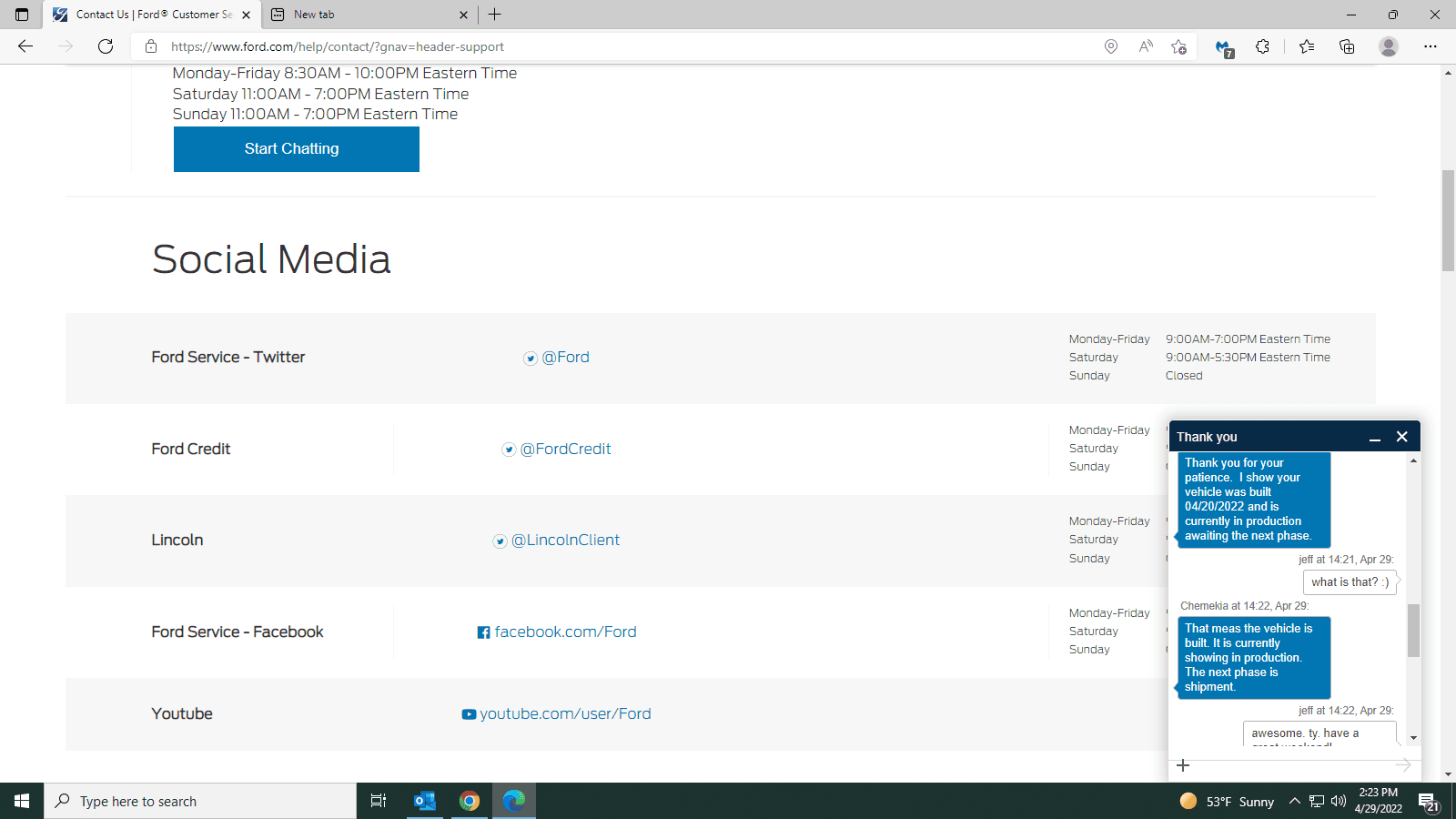The height and width of the screenshot is (819, 1456).
Task: Open Outlook from the taskbar
Action: (x=425, y=801)
